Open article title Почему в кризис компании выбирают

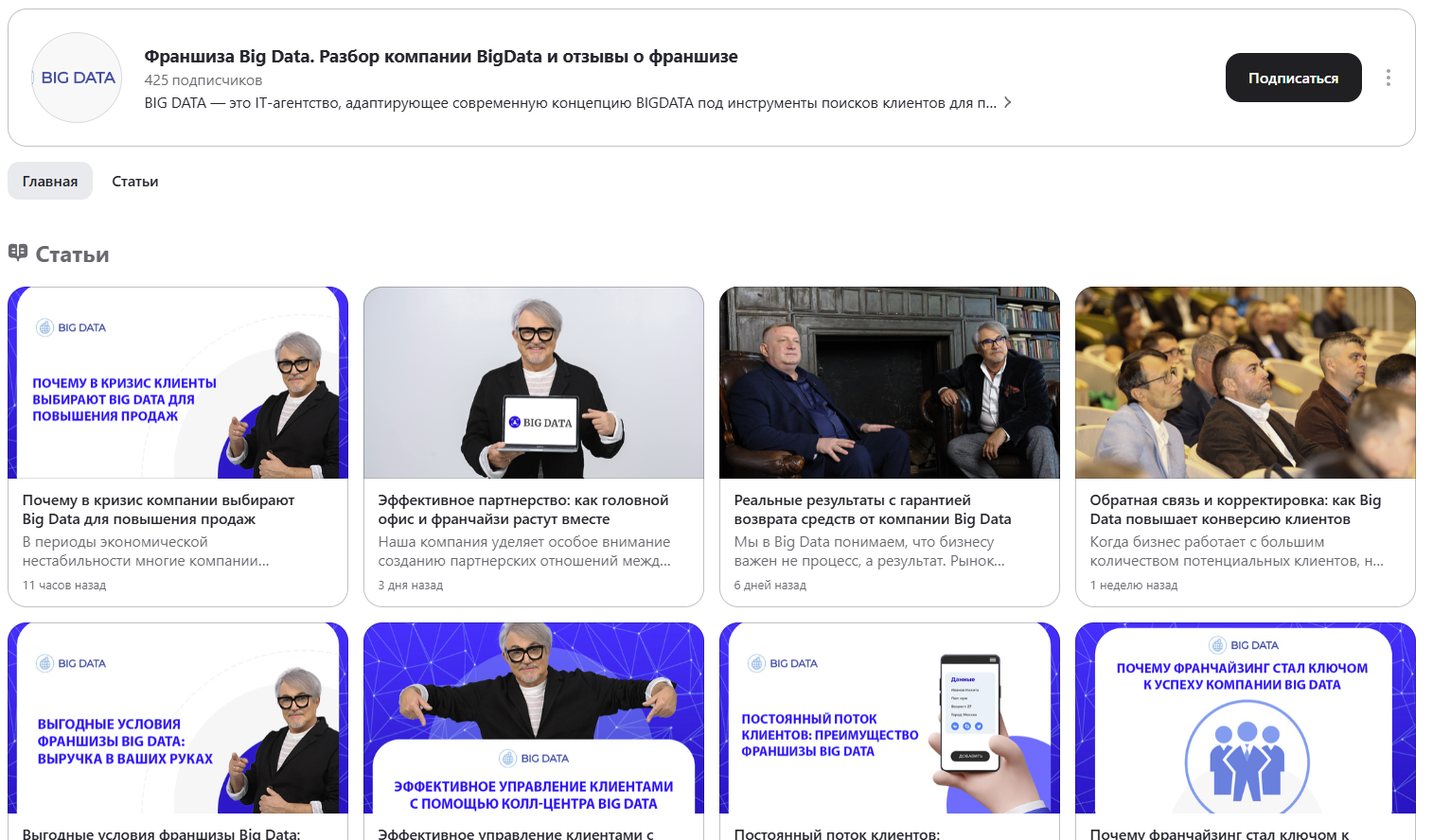click(158, 510)
